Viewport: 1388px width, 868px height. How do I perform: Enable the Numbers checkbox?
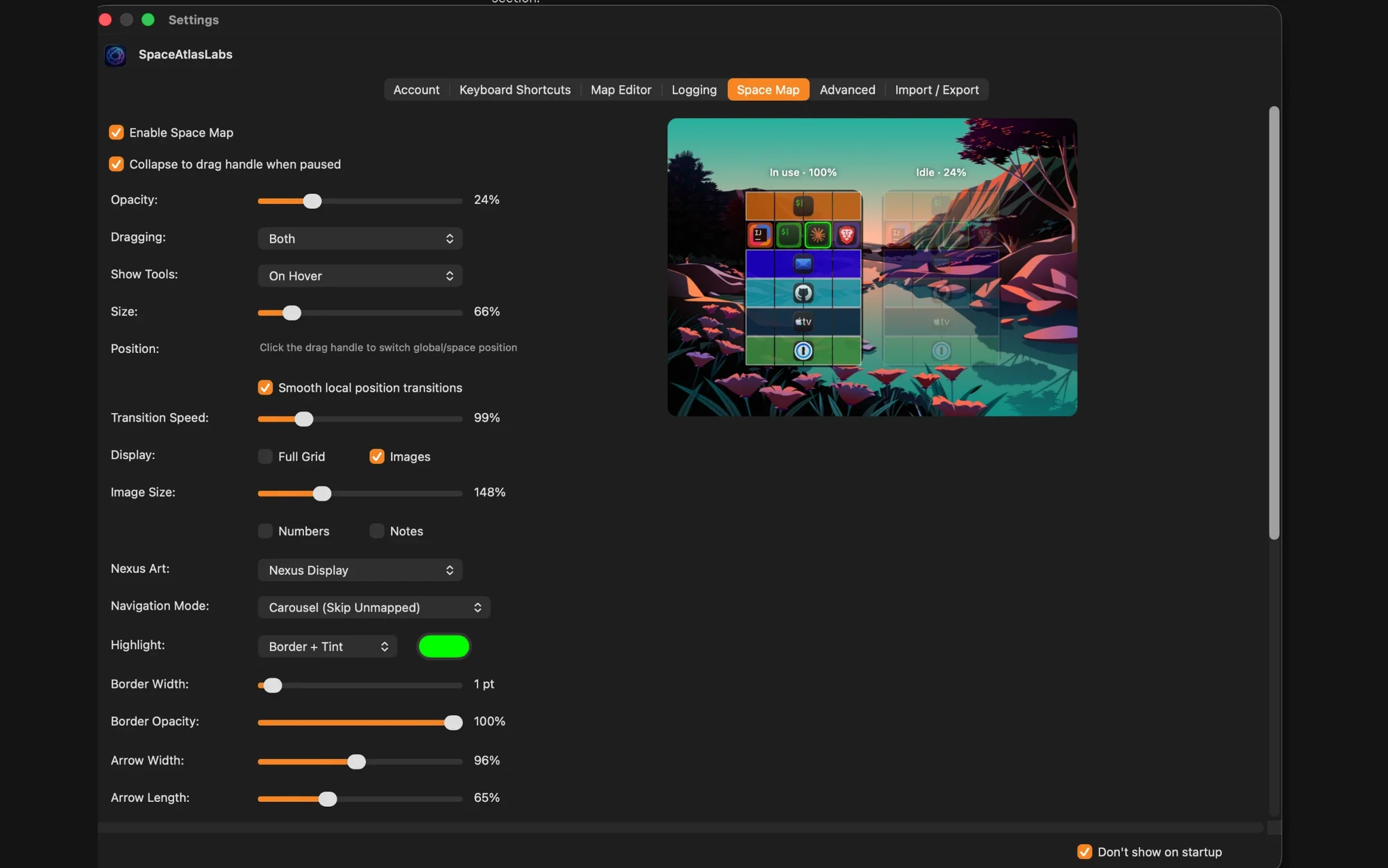(265, 531)
